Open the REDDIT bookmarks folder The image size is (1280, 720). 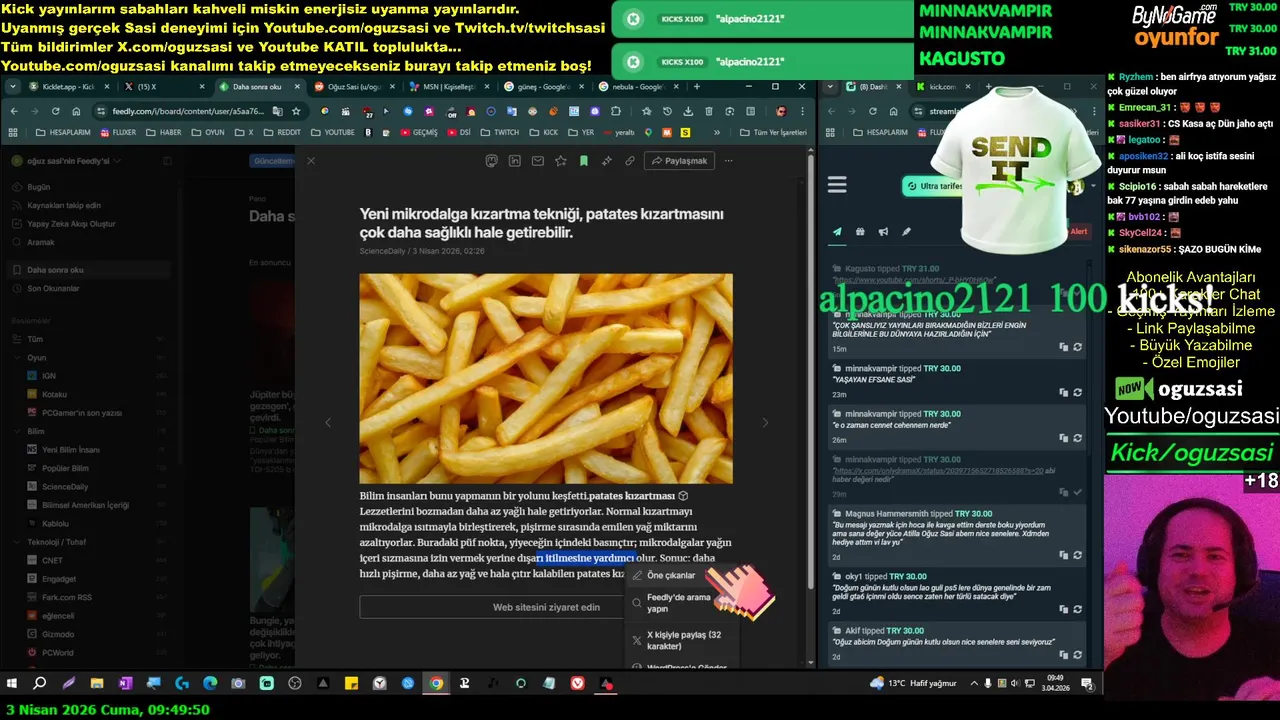281,132
